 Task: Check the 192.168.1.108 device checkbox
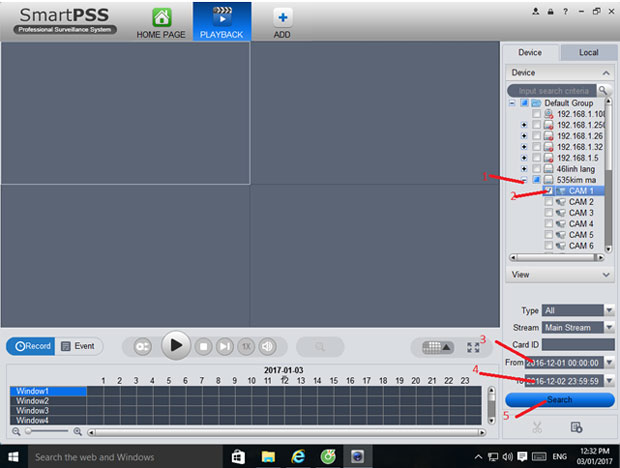pos(536,114)
